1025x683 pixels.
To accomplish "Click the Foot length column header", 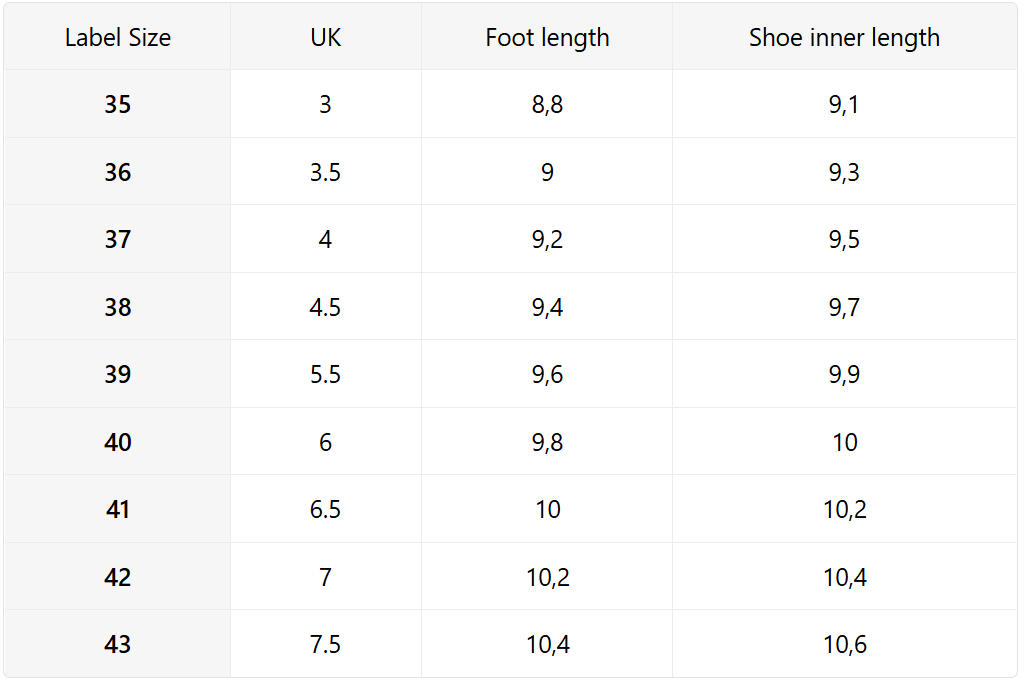I will [547, 38].
